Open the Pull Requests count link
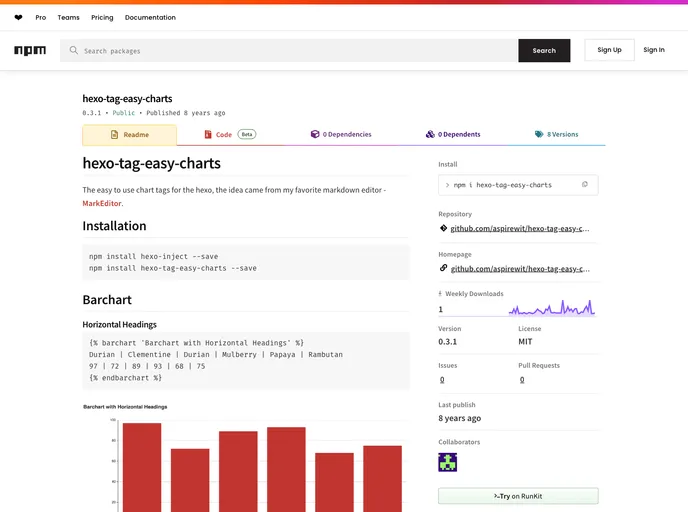Viewport: 688px width, 512px height. click(522, 380)
